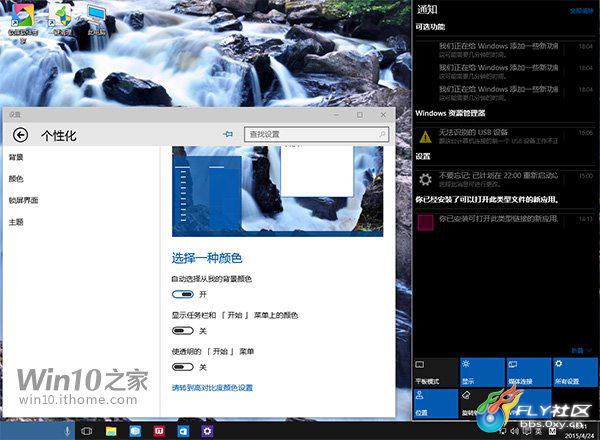Open the Tablet mode (平板模式) quick action
The width and height of the screenshot is (600, 440).
[x=433, y=371]
